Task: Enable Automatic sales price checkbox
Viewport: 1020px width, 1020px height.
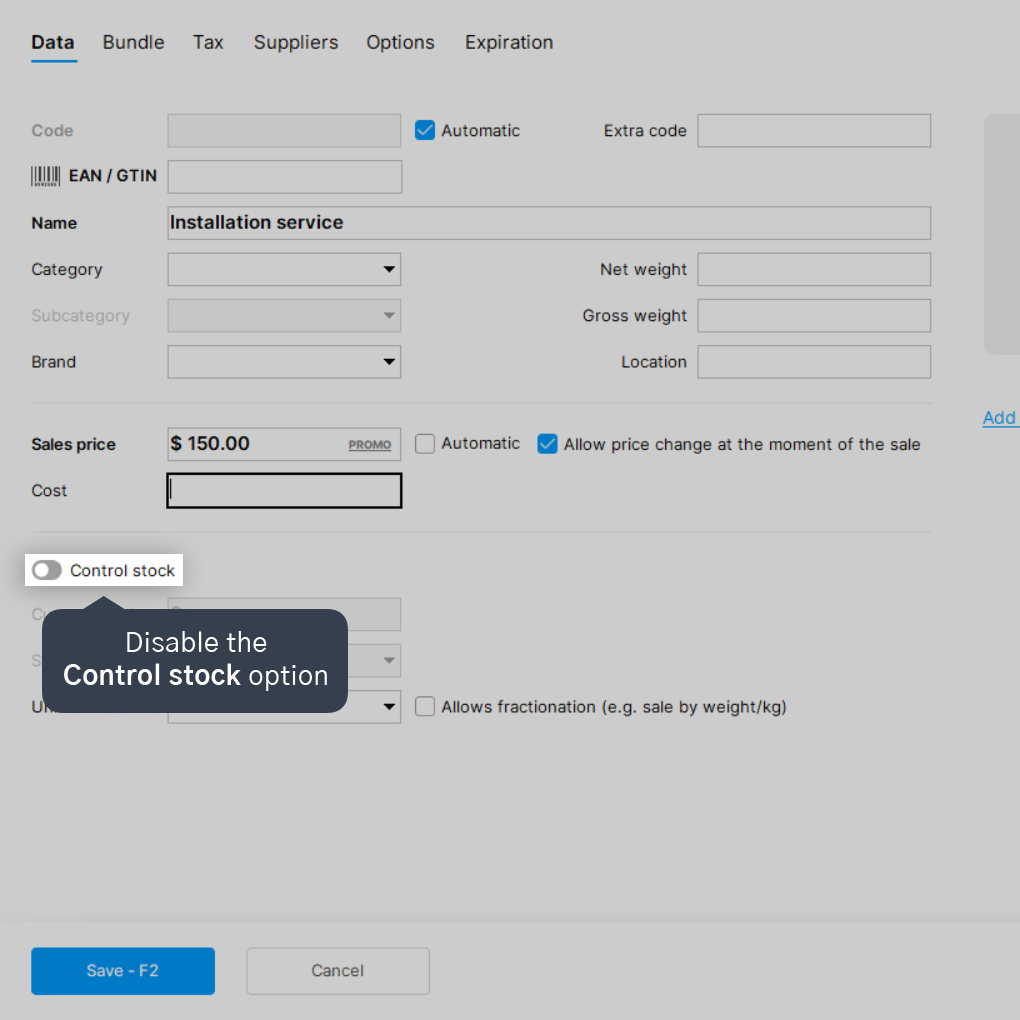Action: click(x=425, y=444)
